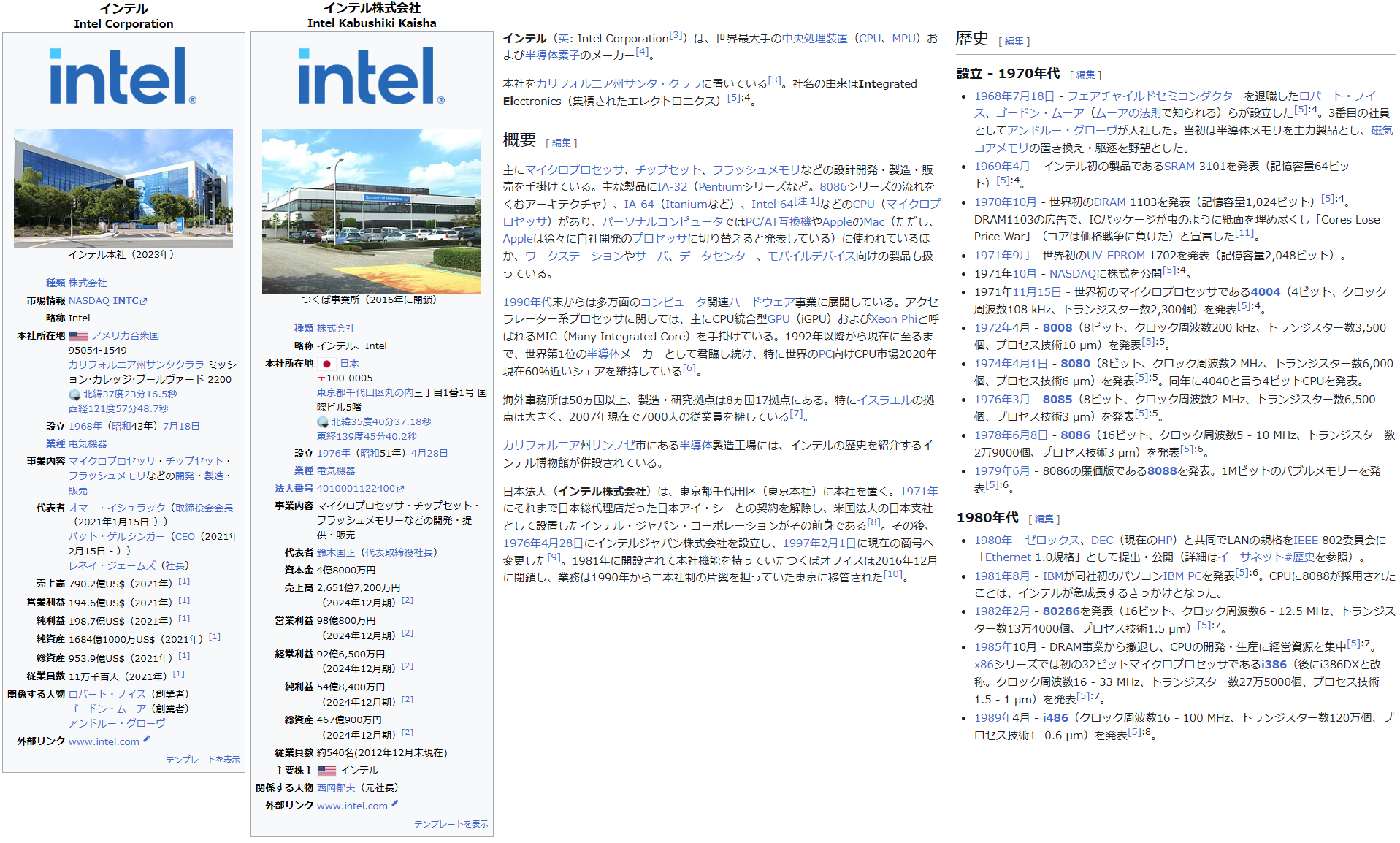Image resolution: width=1400 pixels, height=843 pixels.
Task: Open the インテル本社（2023年）headquarters photo
Action: click(x=123, y=188)
